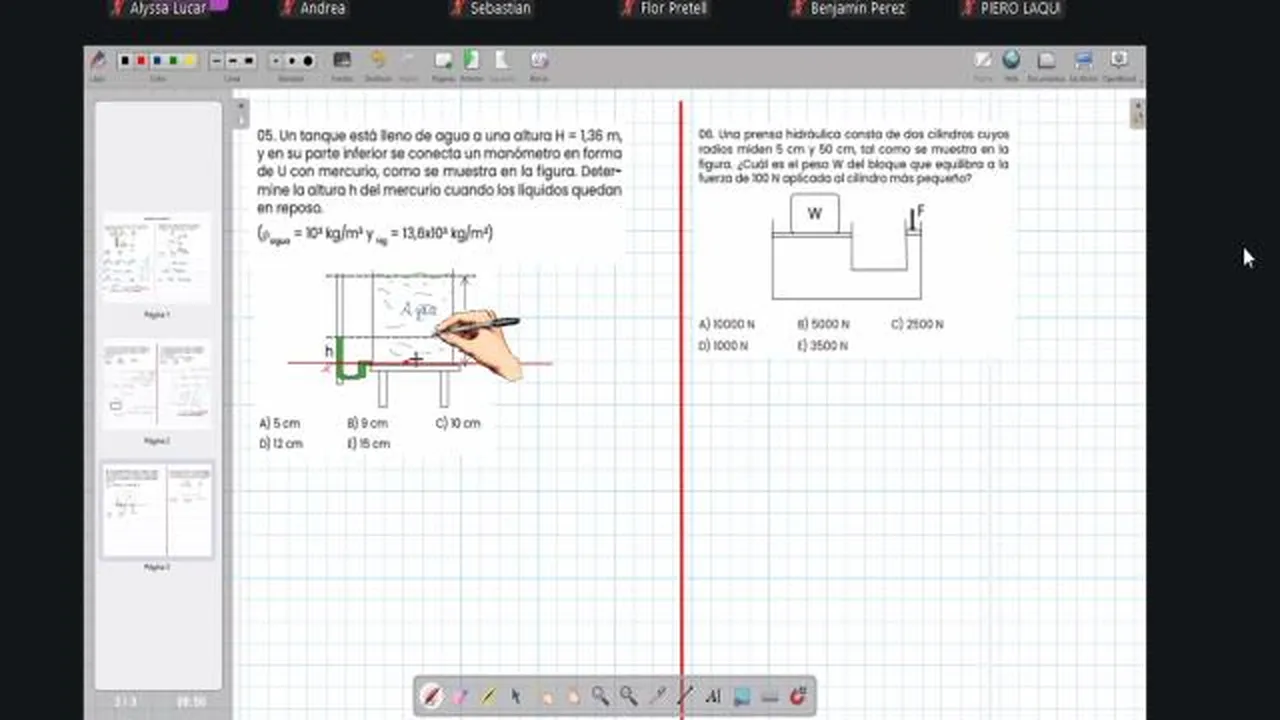Image resolution: width=1280 pixels, height=720 pixels.
Task: Open the selected Página 3 thumbnail
Action: (157, 510)
